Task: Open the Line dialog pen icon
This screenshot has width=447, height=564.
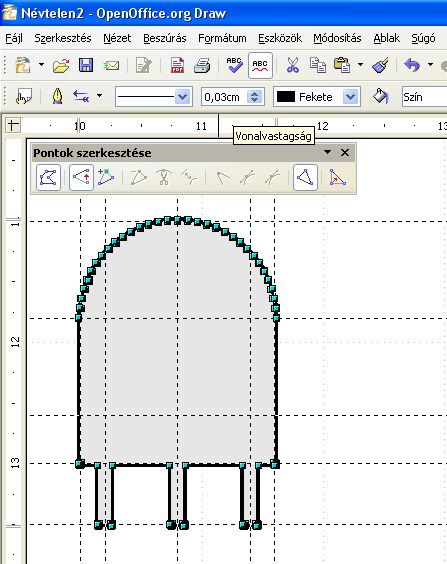Action: [58, 96]
